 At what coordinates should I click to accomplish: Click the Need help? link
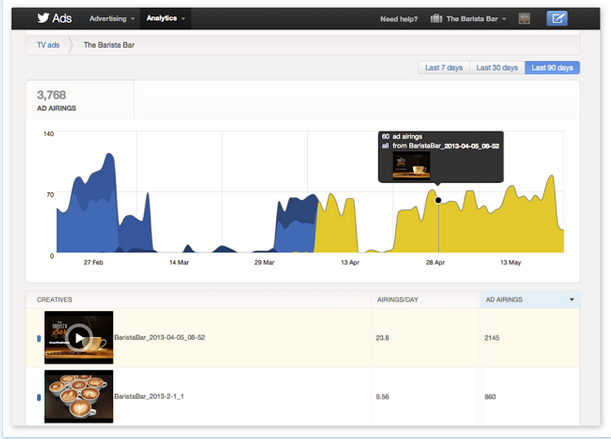coord(401,18)
